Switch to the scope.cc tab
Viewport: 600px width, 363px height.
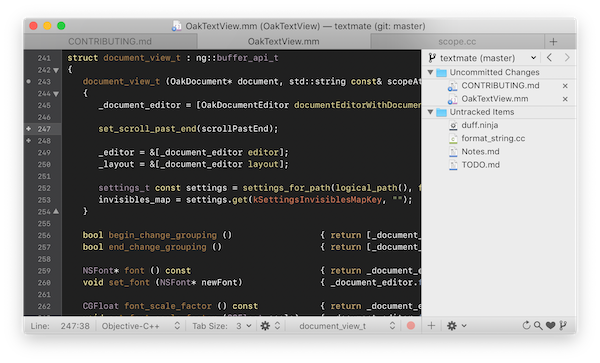pos(457,41)
